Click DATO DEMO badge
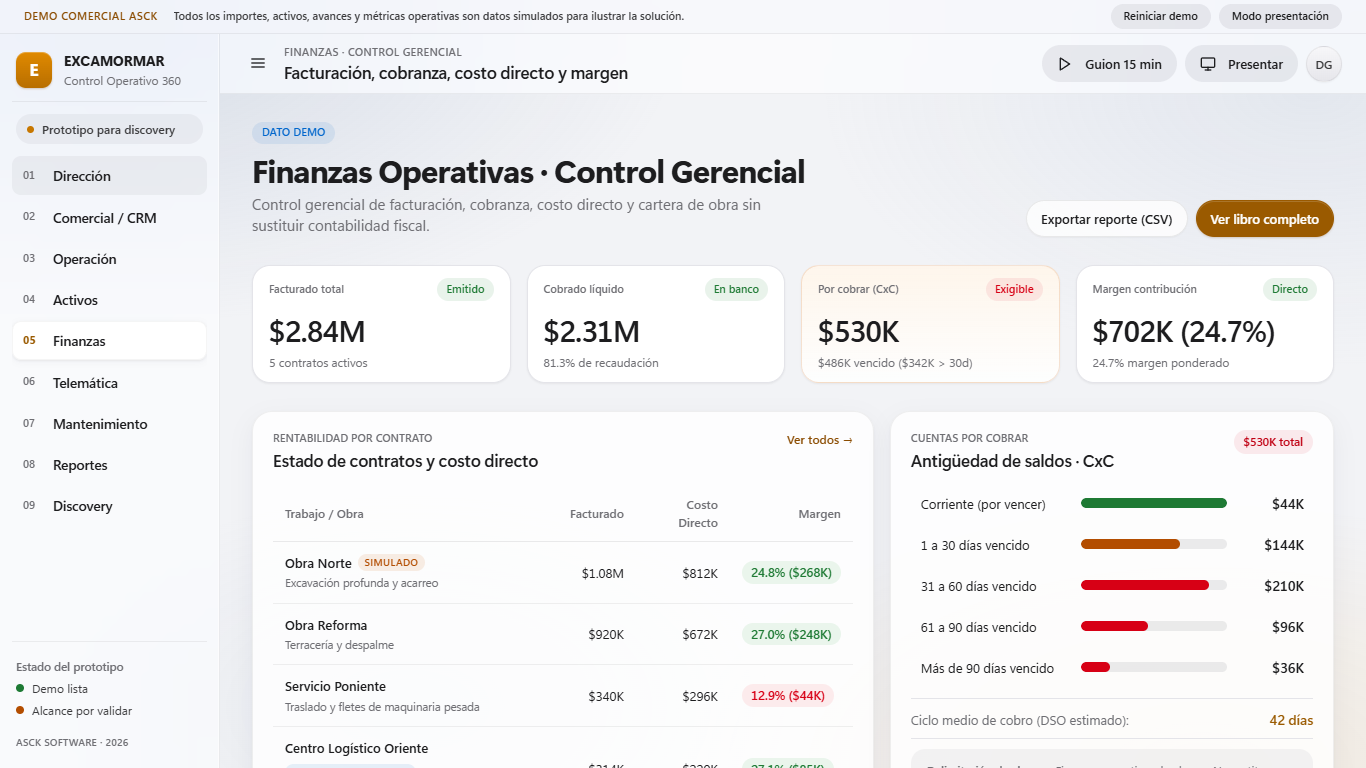Image resolution: width=1366 pixels, height=768 pixels. pos(294,132)
